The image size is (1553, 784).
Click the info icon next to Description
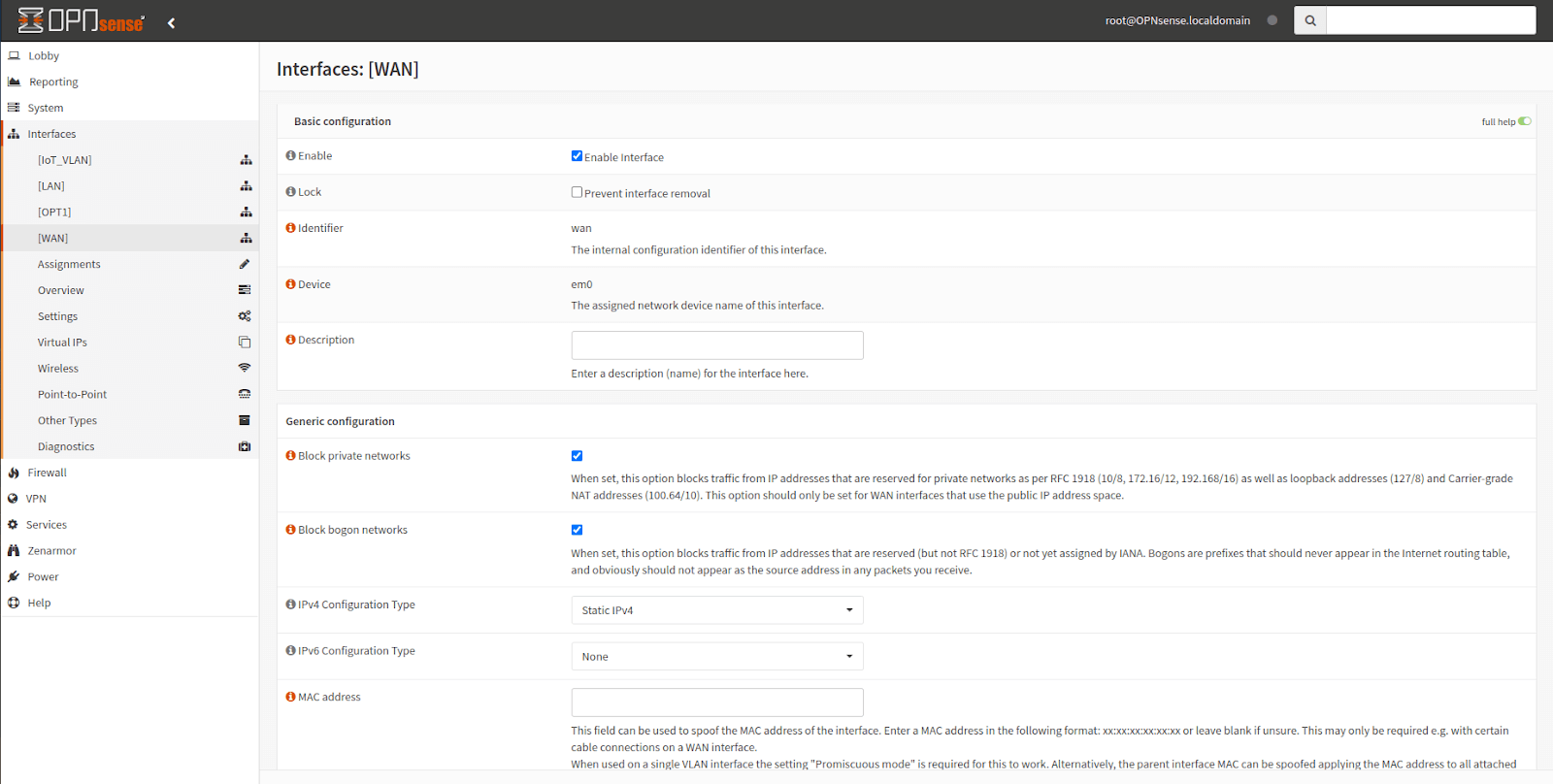click(290, 340)
